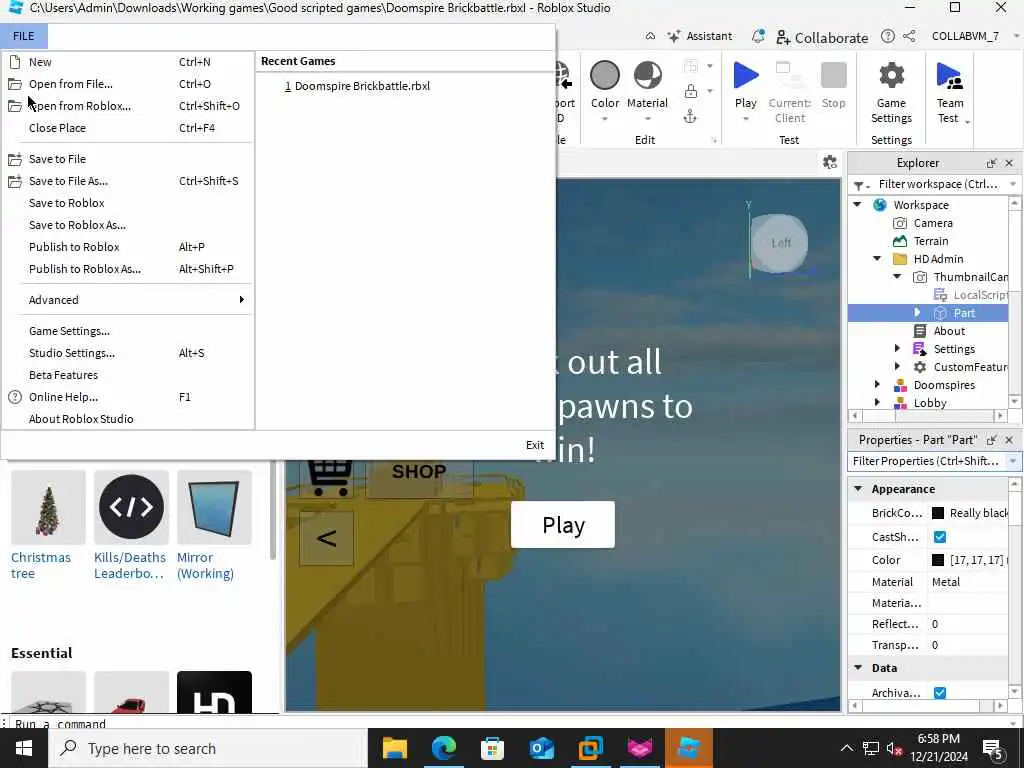Click the shopping cart icon in viewport
The width and height of the screenshot is (1024, 768).
330,475
